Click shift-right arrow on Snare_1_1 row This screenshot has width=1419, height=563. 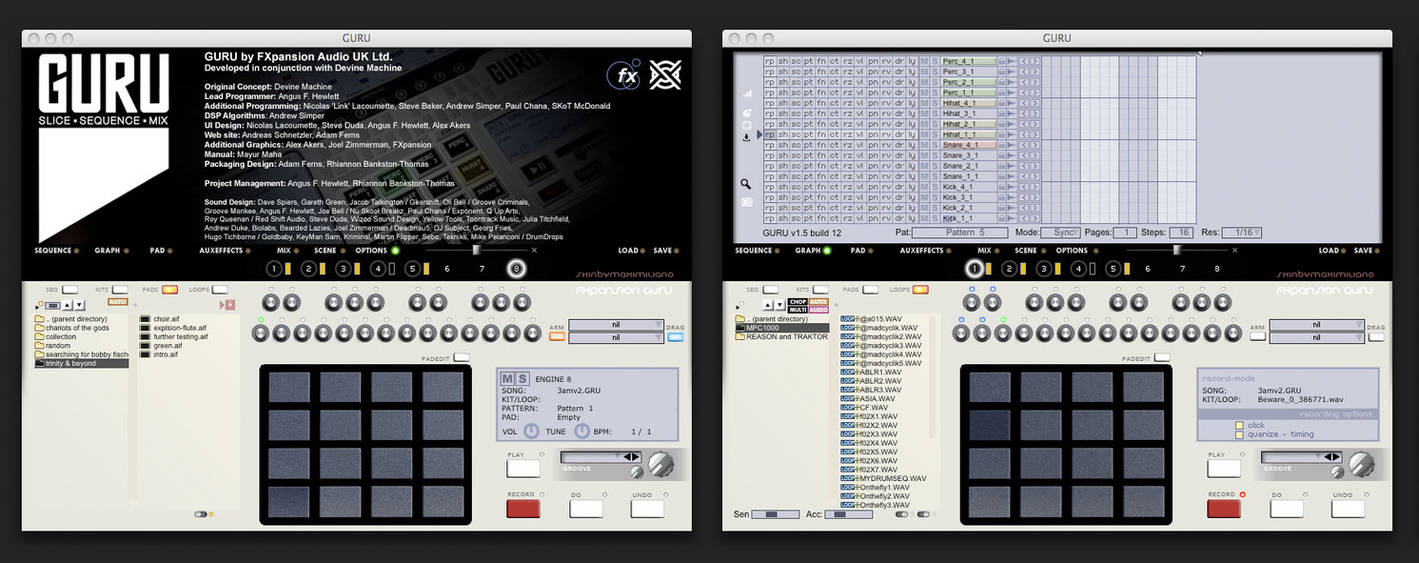[x=1035, y=176]
